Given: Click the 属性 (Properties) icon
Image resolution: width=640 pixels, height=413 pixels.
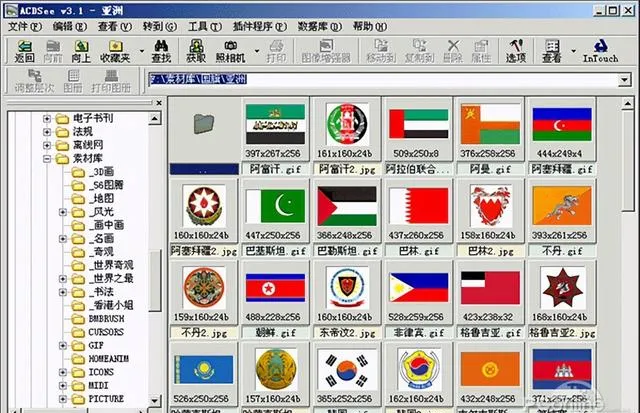Looking at the screenshot, I should coord(481,51).
